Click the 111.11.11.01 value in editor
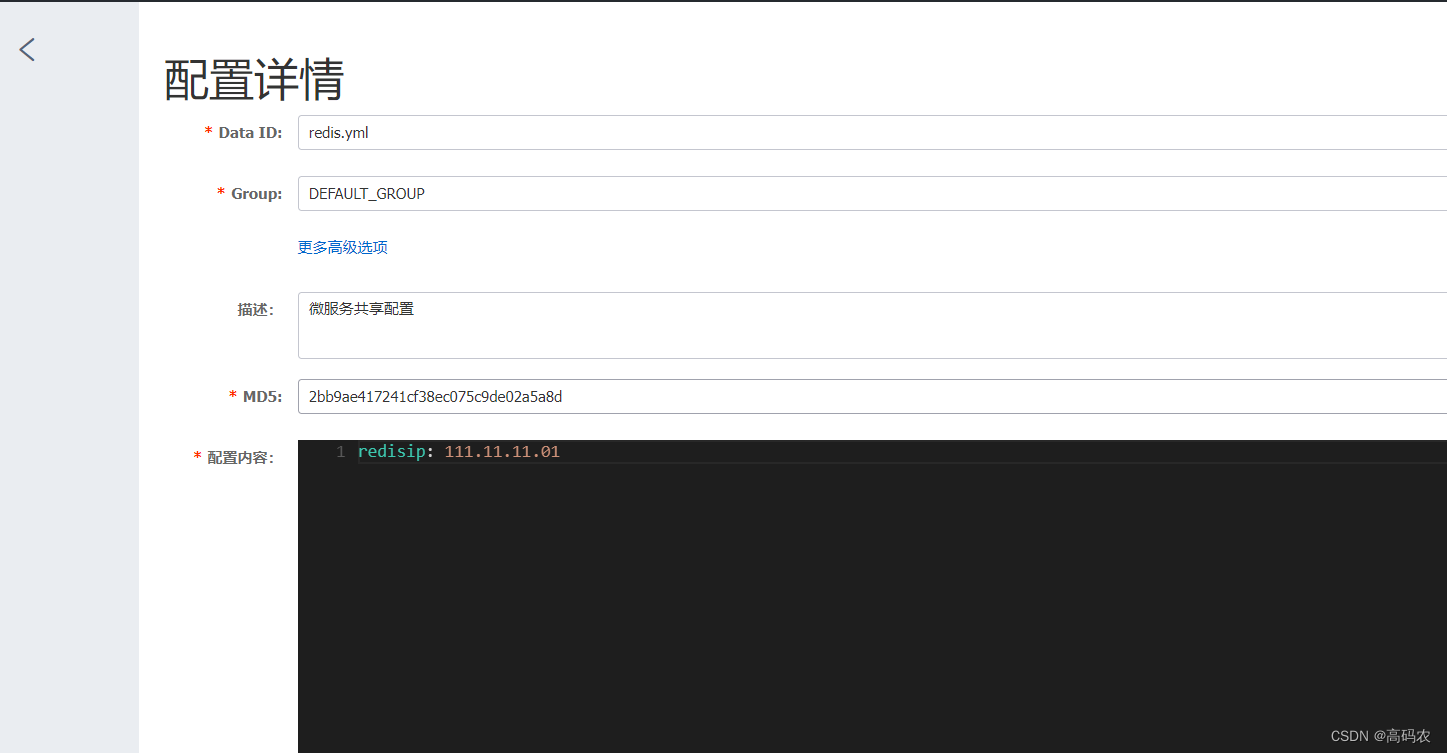 (502, 452)
